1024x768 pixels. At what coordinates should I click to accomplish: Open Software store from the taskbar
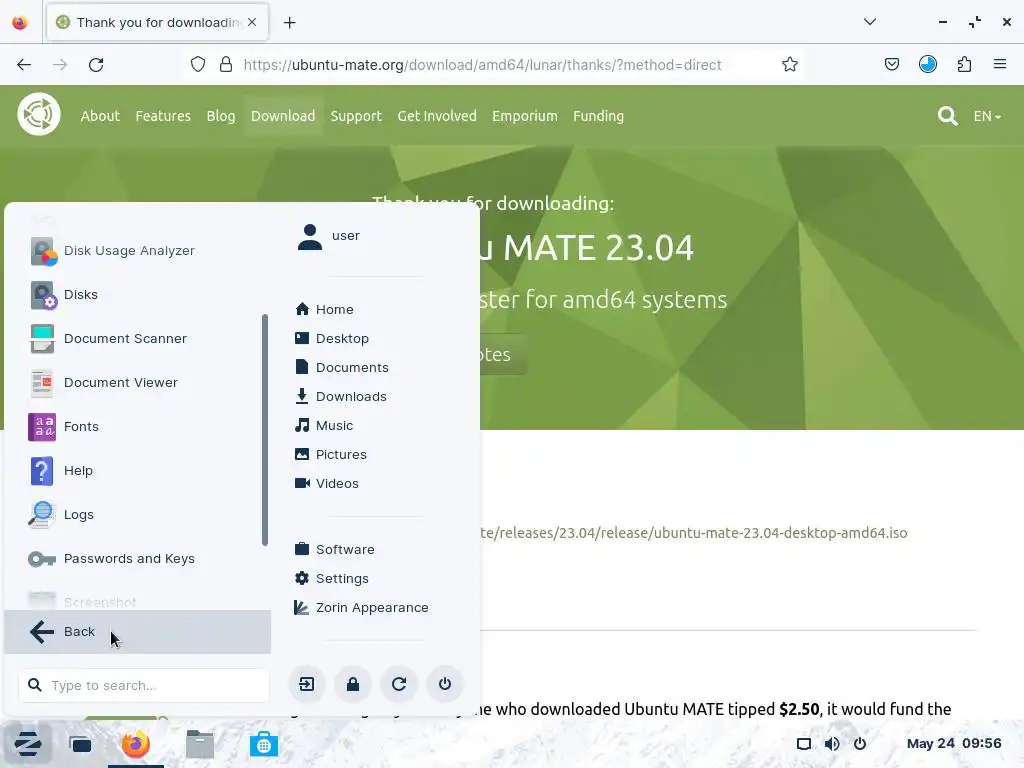[264, 744]
